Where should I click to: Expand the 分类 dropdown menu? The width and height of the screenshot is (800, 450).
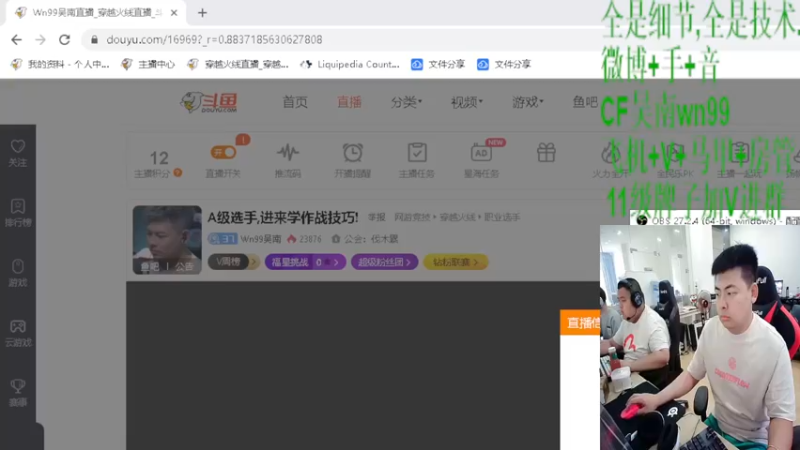click(406, 102)
